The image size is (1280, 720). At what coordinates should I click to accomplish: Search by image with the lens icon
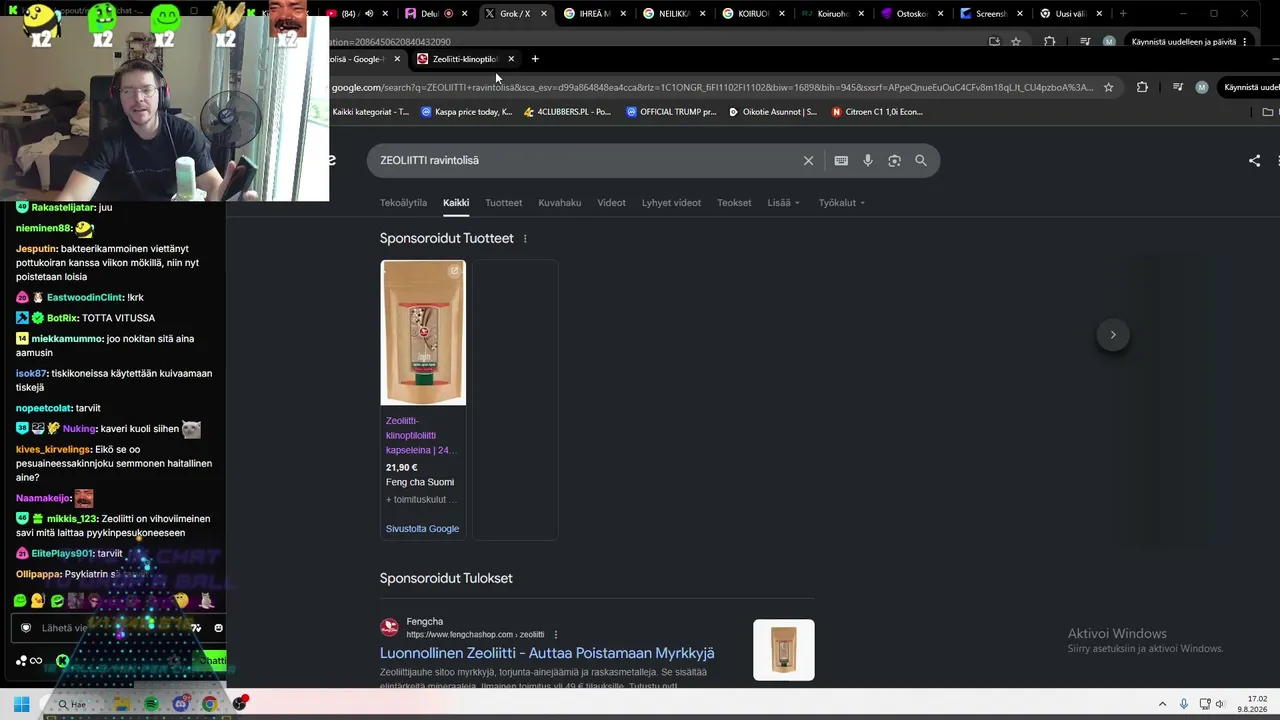[x=894, y=161]
